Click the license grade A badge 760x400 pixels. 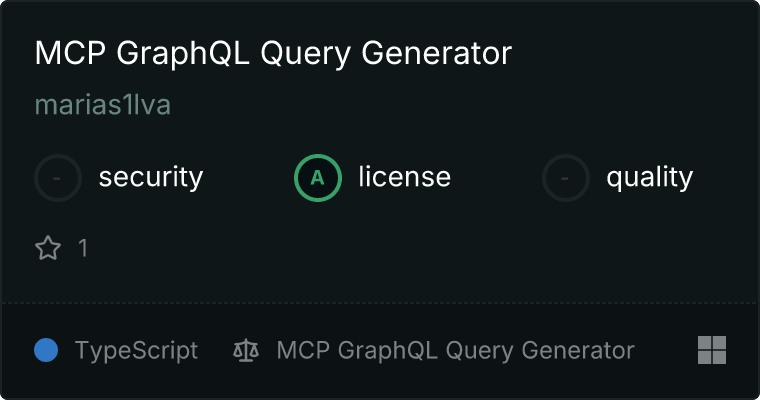coord(318,178)
